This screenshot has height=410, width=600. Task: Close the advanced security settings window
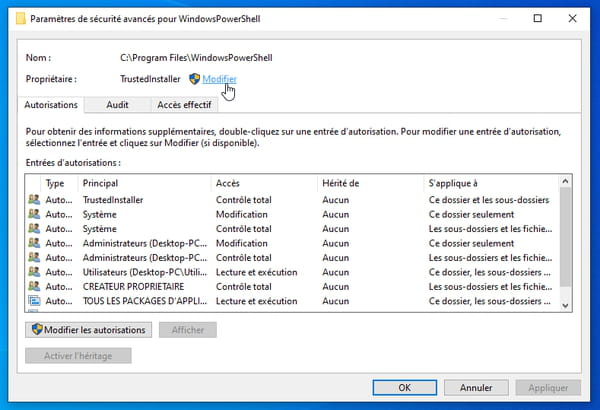572,18
